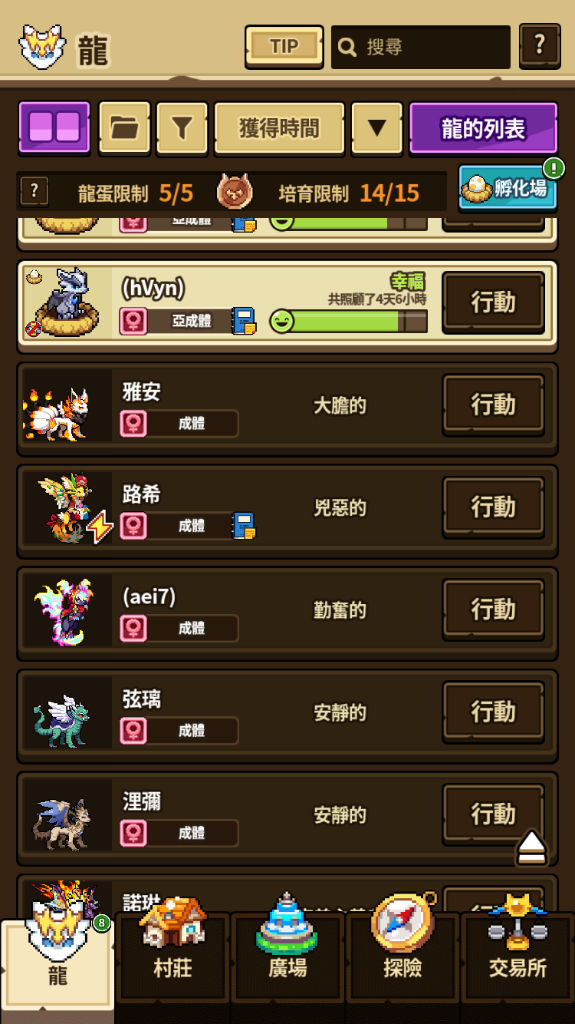The image size is (575, 1024).
Task: Open the 獲得時間 sort dropdown
Action: (279, 128)
